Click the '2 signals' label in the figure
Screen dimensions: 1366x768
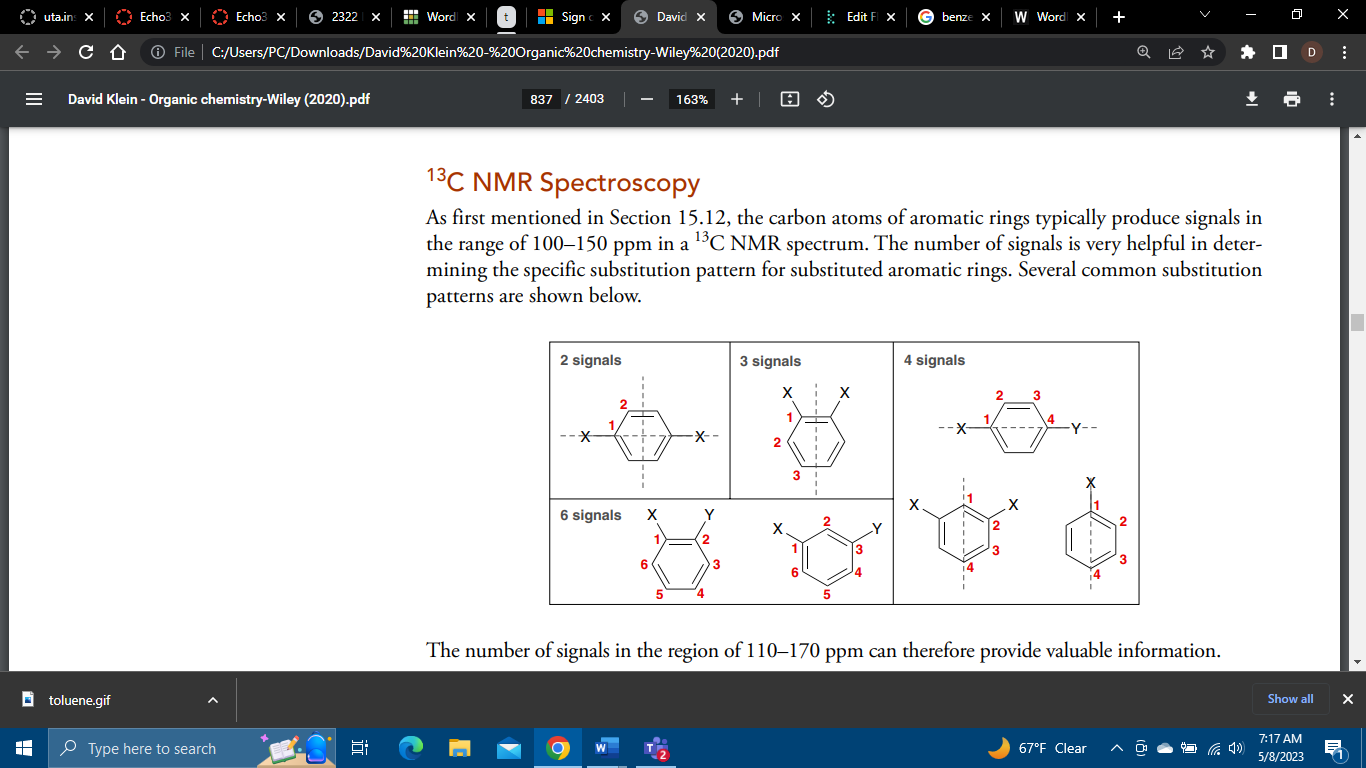590,360
